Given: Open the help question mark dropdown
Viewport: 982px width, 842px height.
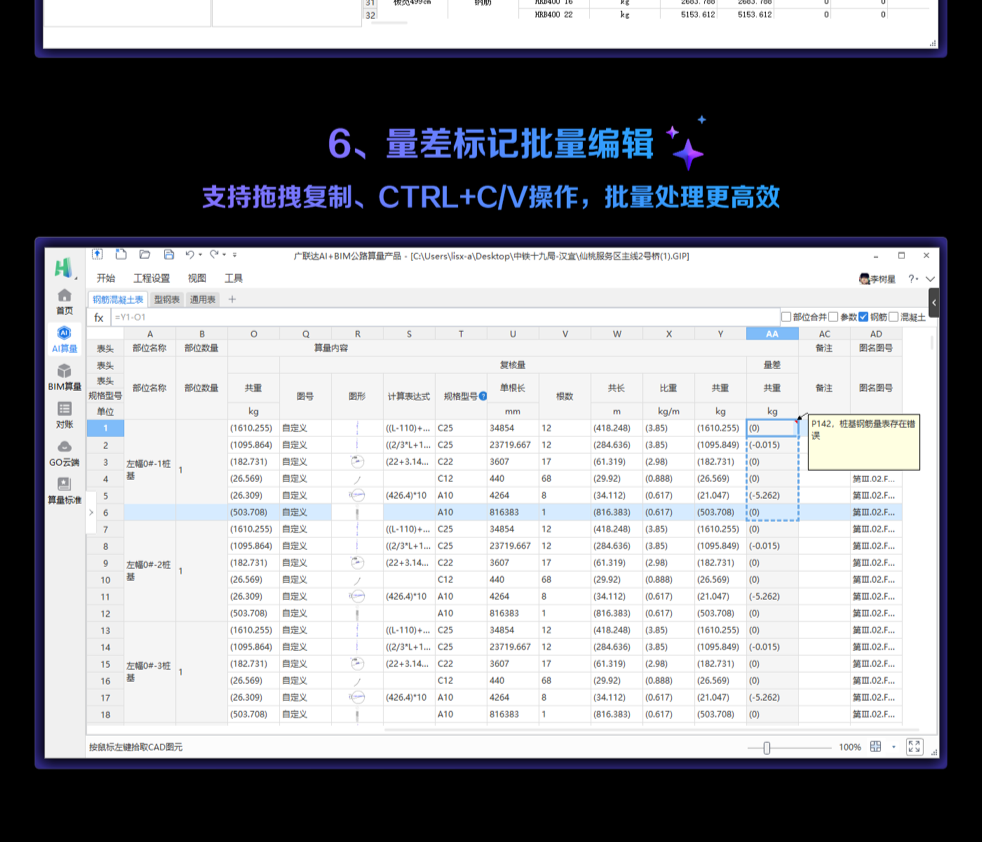Looking at the screenshot, I should tap(914, 279).
